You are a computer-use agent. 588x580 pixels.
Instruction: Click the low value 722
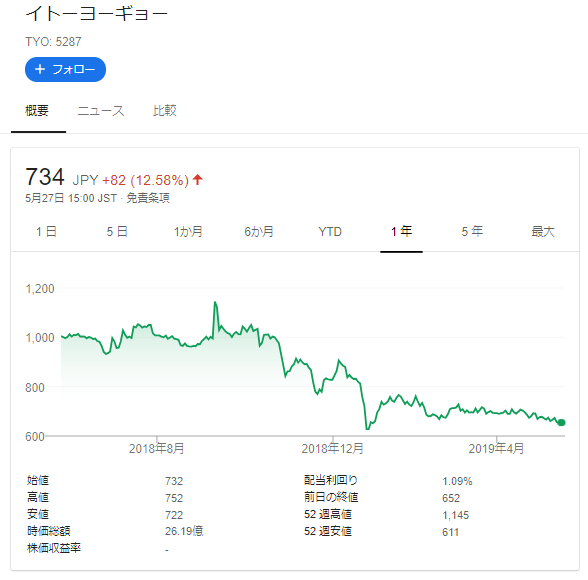coord(174,515)
